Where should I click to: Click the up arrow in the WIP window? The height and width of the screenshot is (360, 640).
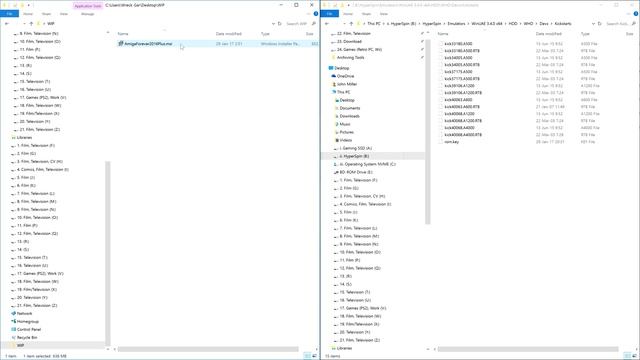click(x=31, y=24)
